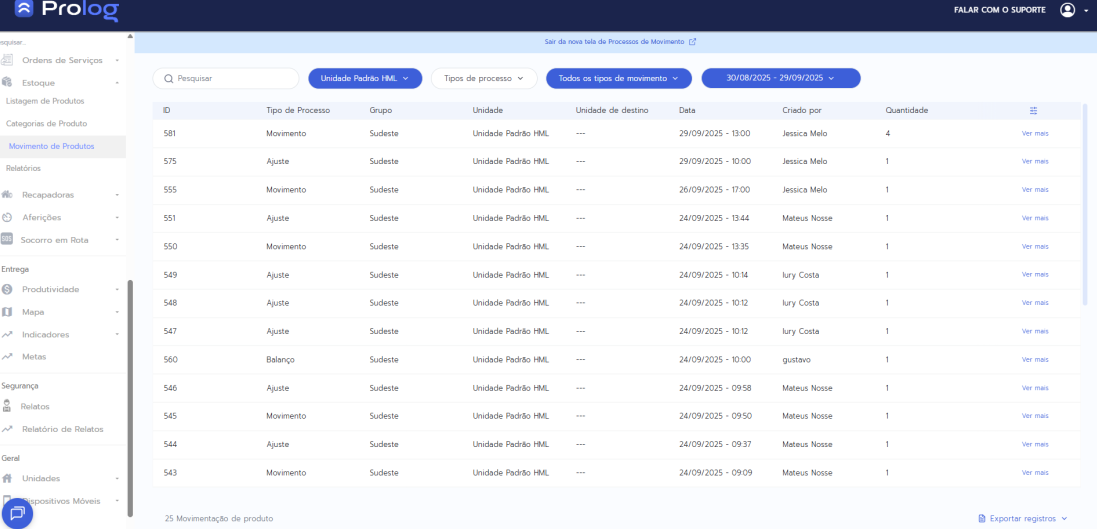Click the Mapa sidebar icon
1097x529 pixels.
pyautogui.click(x=7, y=312)
